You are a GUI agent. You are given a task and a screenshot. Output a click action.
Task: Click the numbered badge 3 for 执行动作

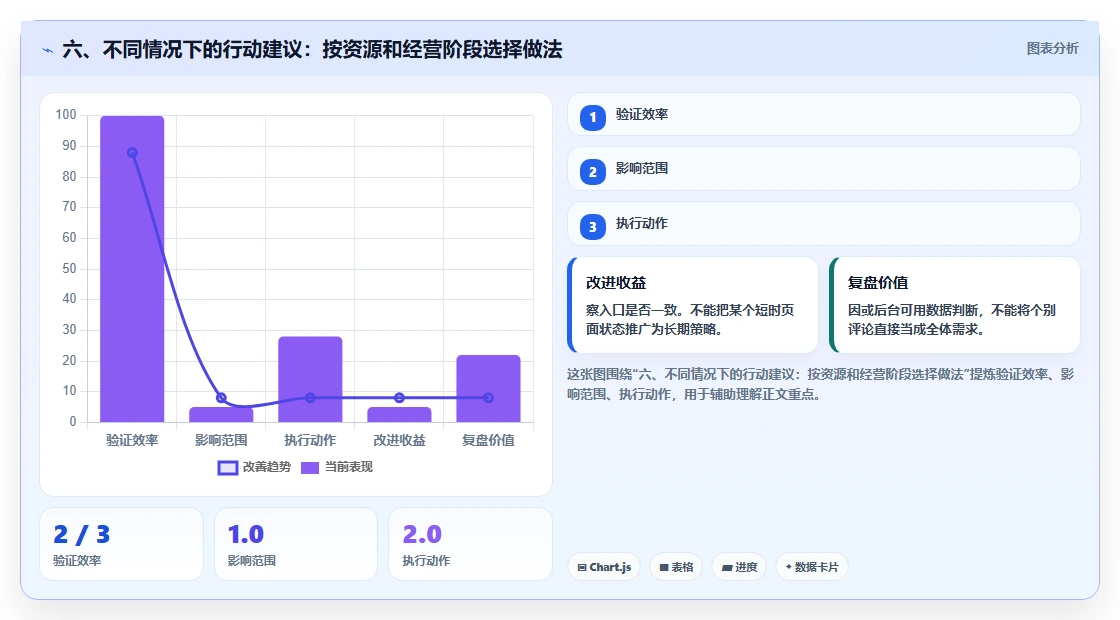coord(593,226)
